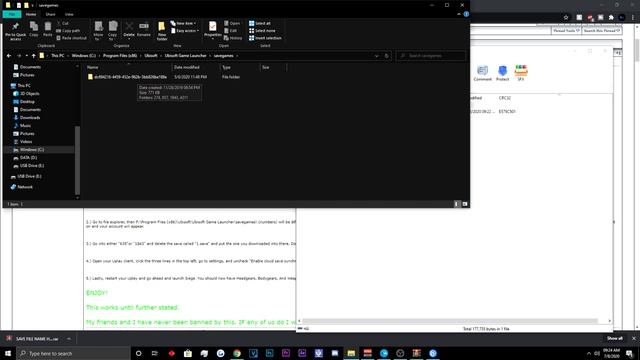Open download options arrow for SAVE FILE
Viewport: 640px width, 360px height.
(69, 339)
